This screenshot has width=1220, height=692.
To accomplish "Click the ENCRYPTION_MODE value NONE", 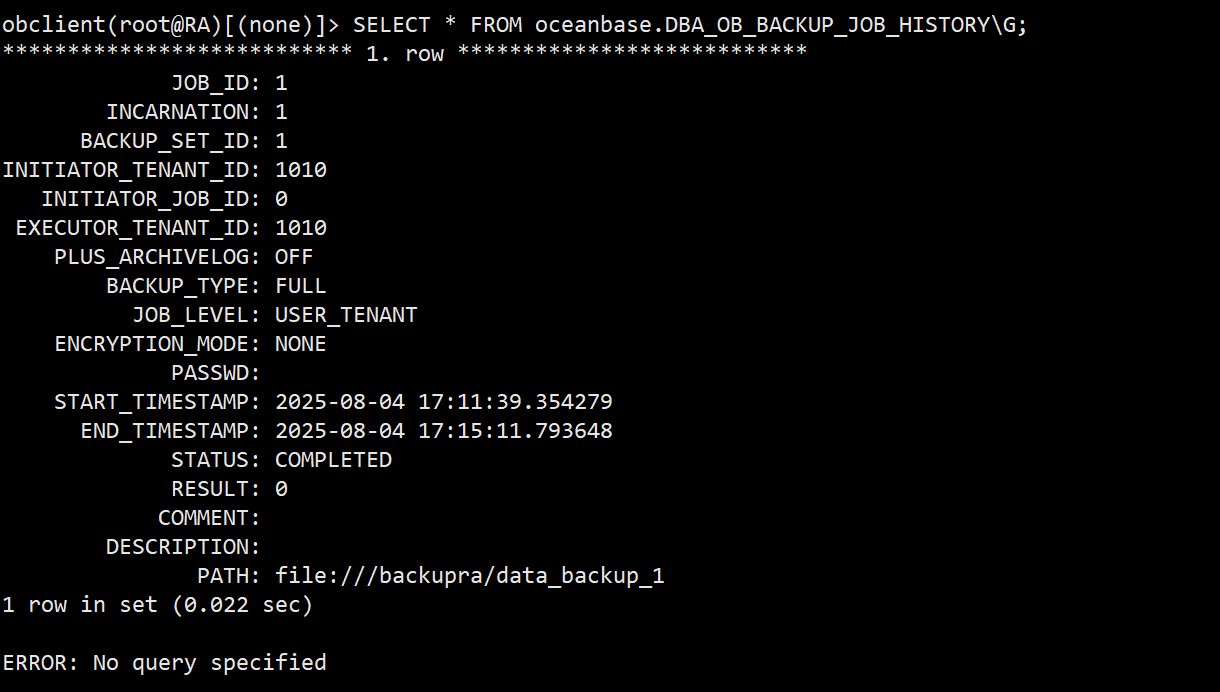I will (x=301, y=344).
